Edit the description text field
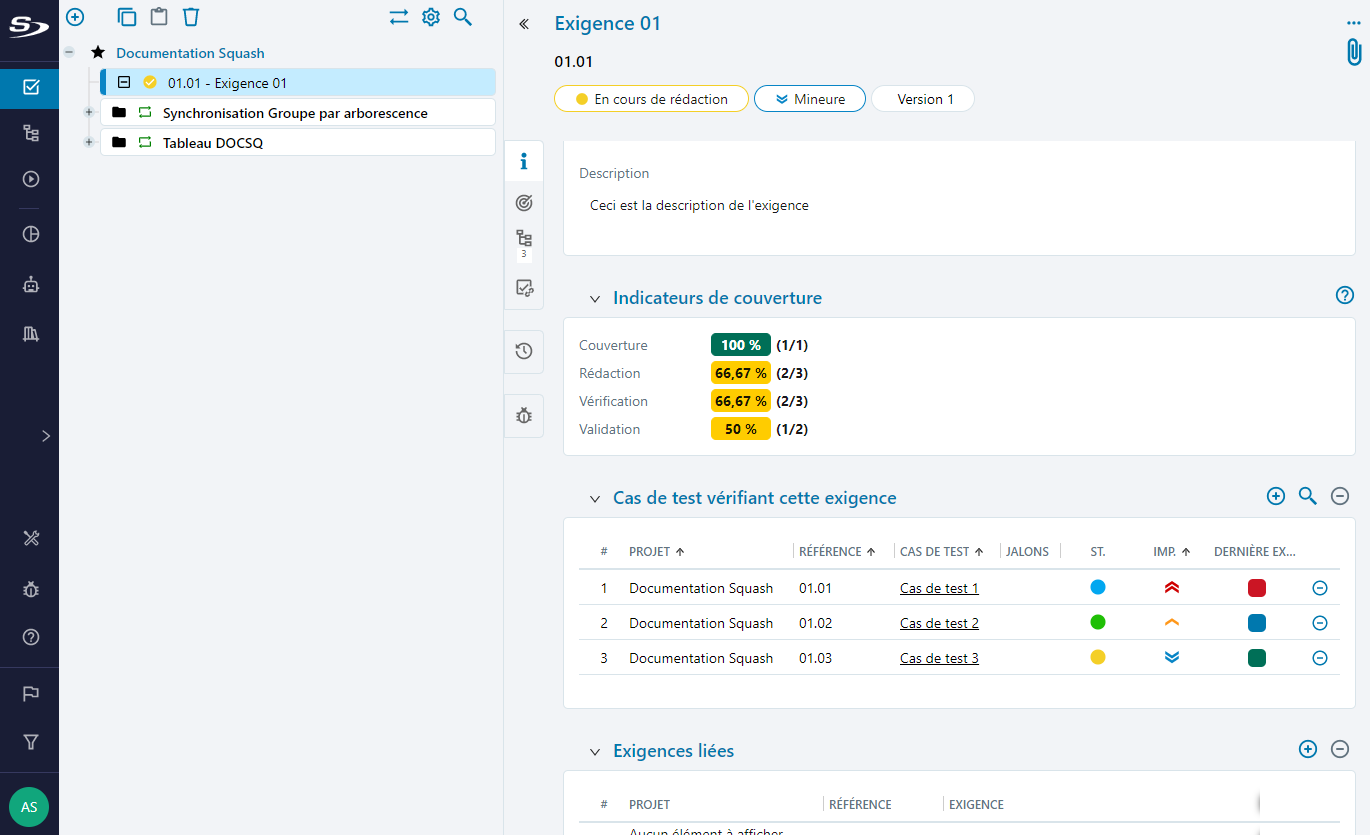 click(699, 205)
